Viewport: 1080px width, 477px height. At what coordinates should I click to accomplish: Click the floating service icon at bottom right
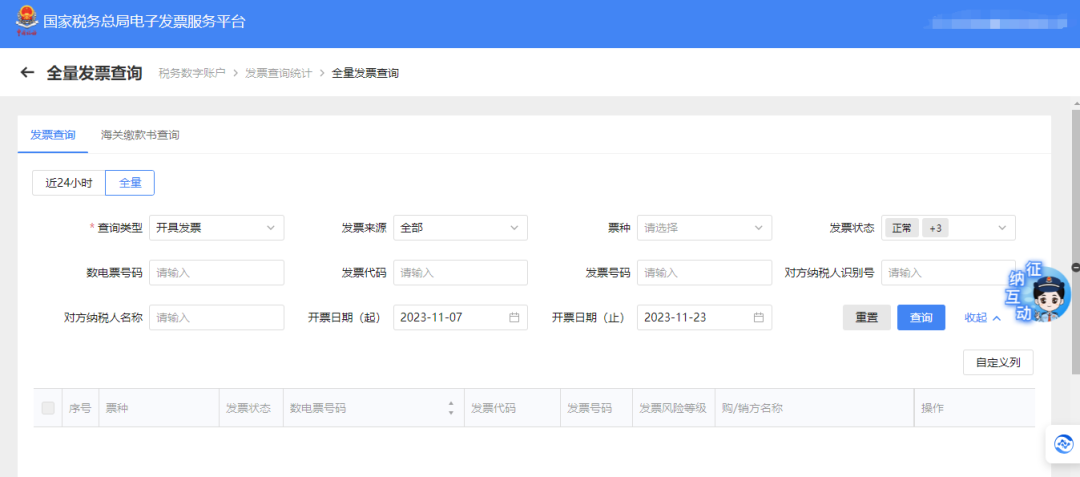coord(1063,443)
